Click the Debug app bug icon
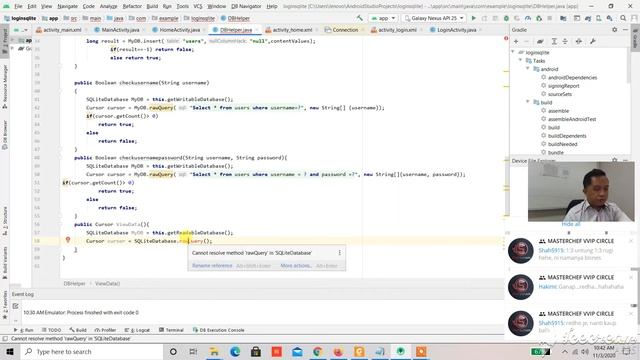The width and height of the screenshot is (640, 360). [506, 18]
